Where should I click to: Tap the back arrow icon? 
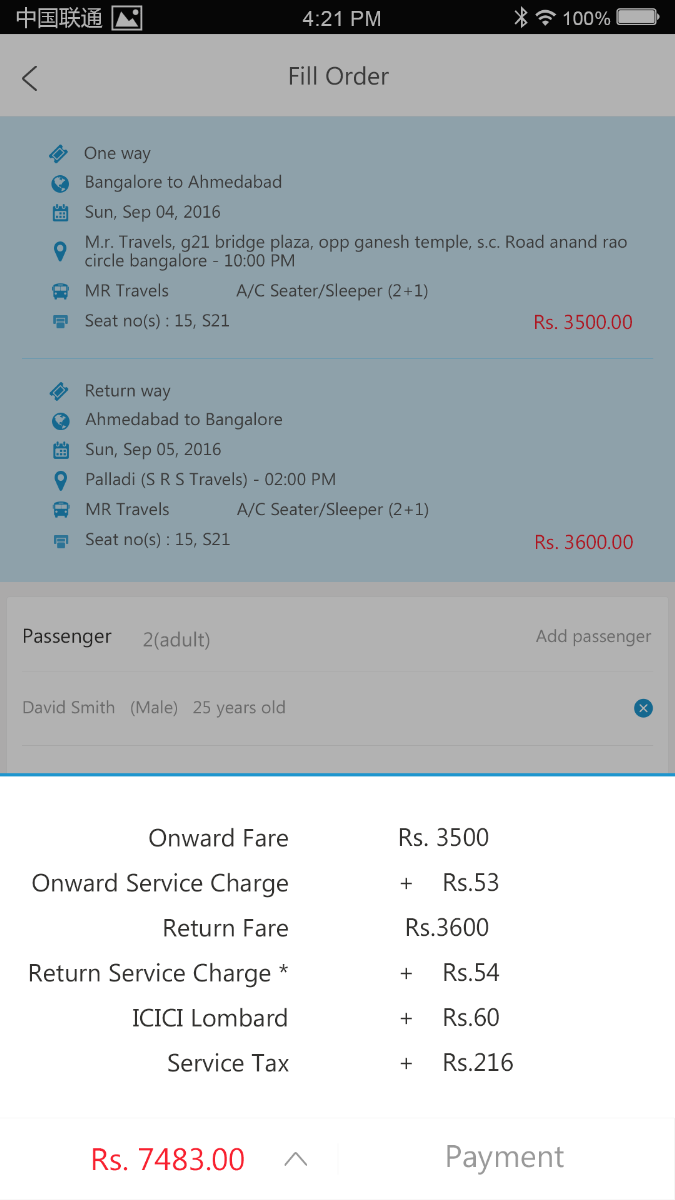coord(30,78)
